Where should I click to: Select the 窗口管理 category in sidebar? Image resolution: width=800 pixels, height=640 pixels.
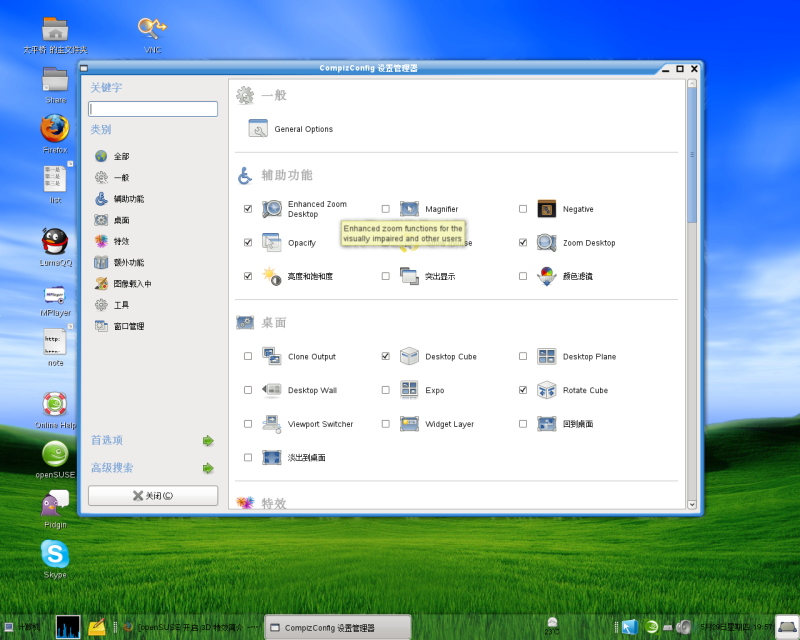coord(127,326)
